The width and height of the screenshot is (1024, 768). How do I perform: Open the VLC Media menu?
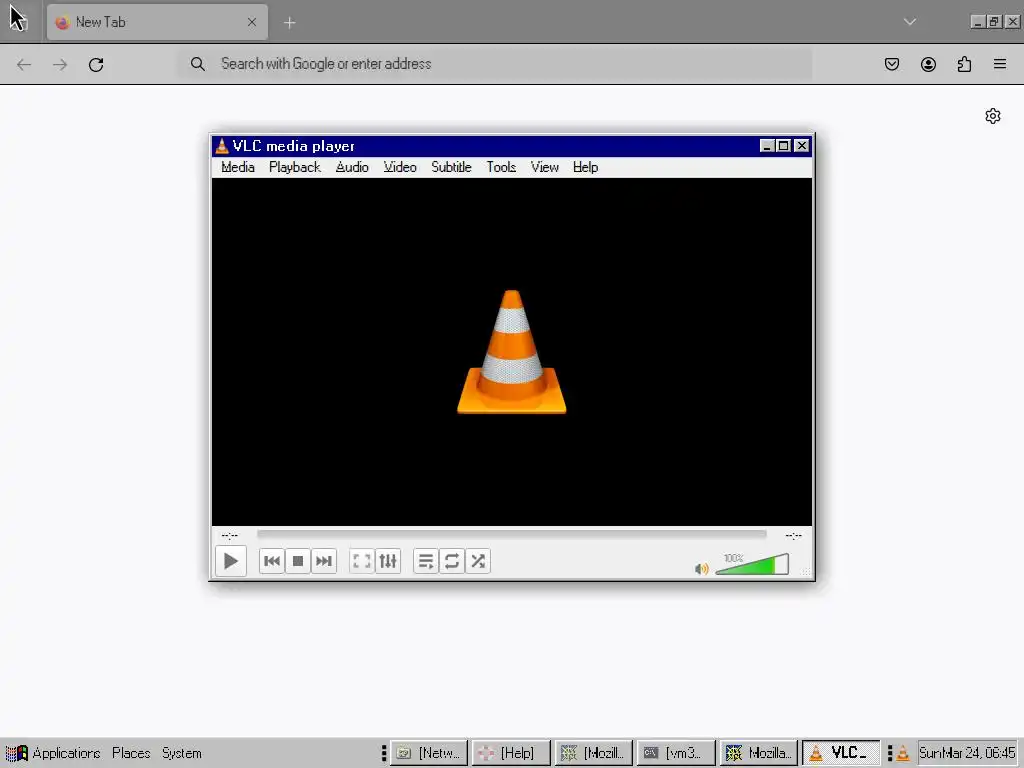[238, 167]
